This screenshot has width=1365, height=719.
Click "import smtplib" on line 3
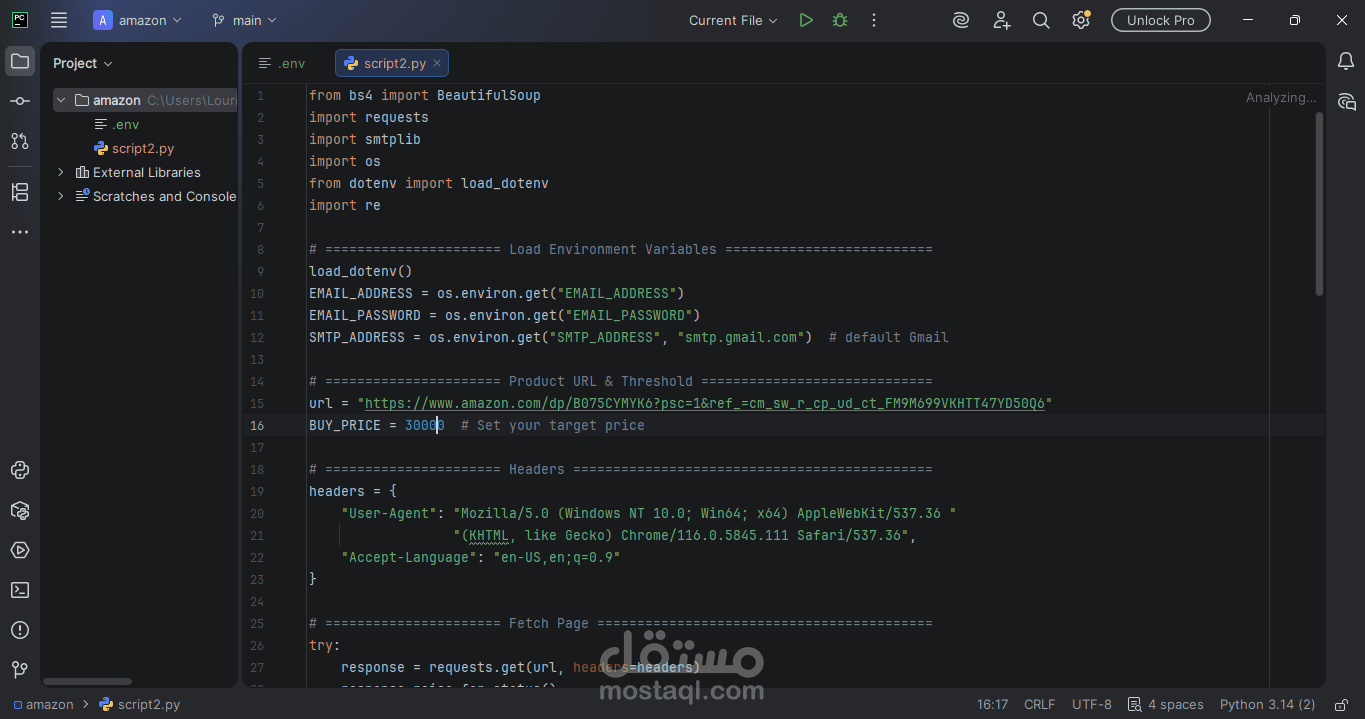[x=364, y=139]
